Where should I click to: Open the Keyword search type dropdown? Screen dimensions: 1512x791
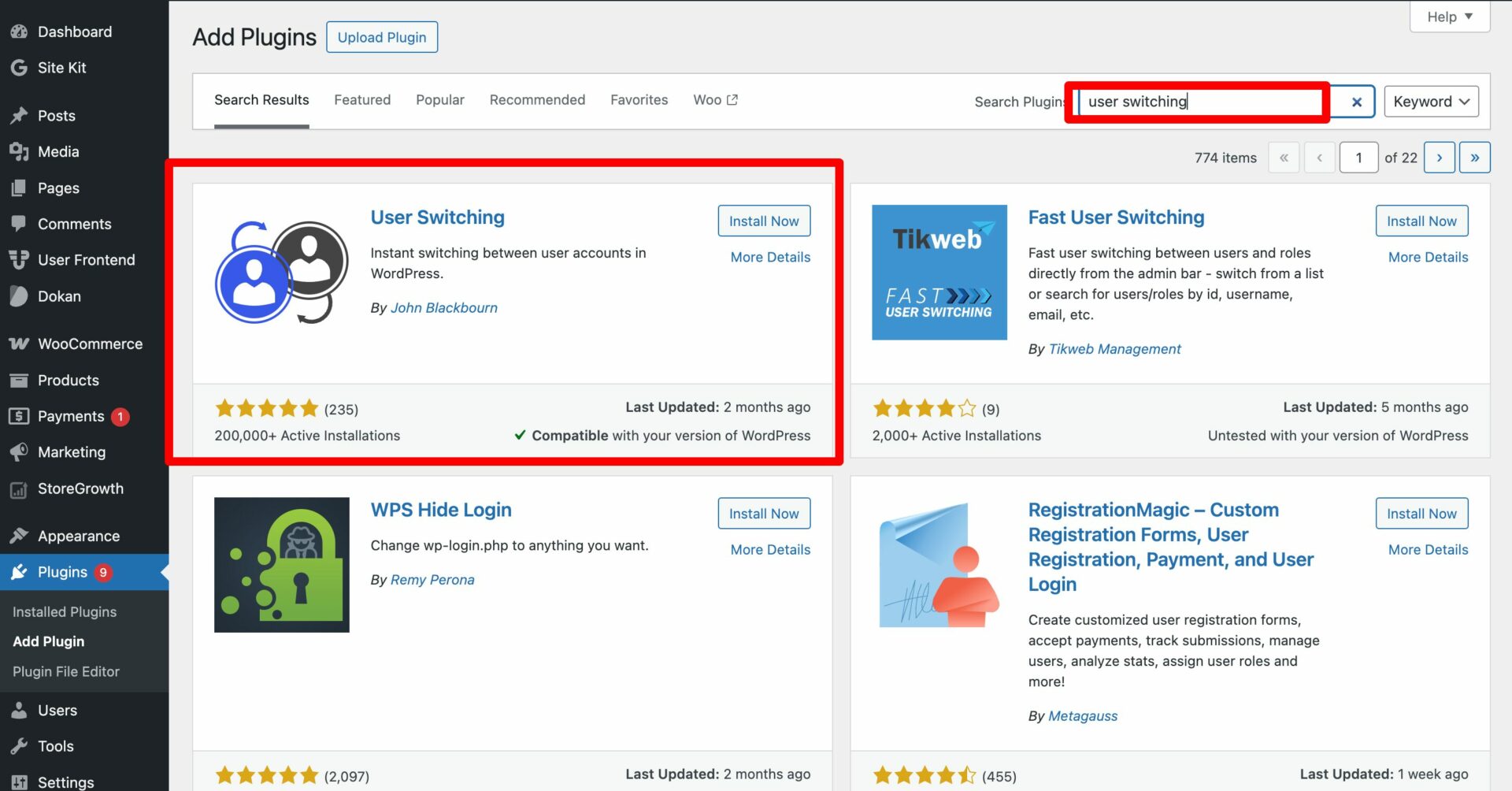1431,102
